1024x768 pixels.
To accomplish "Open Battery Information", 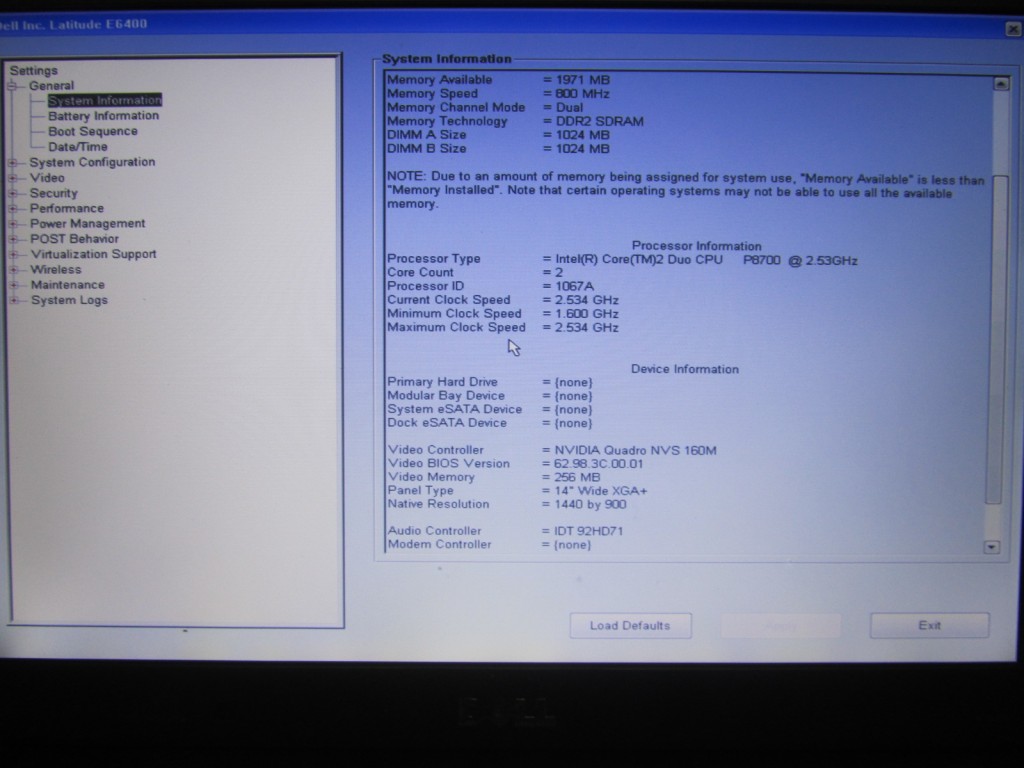I will point(103,116).
